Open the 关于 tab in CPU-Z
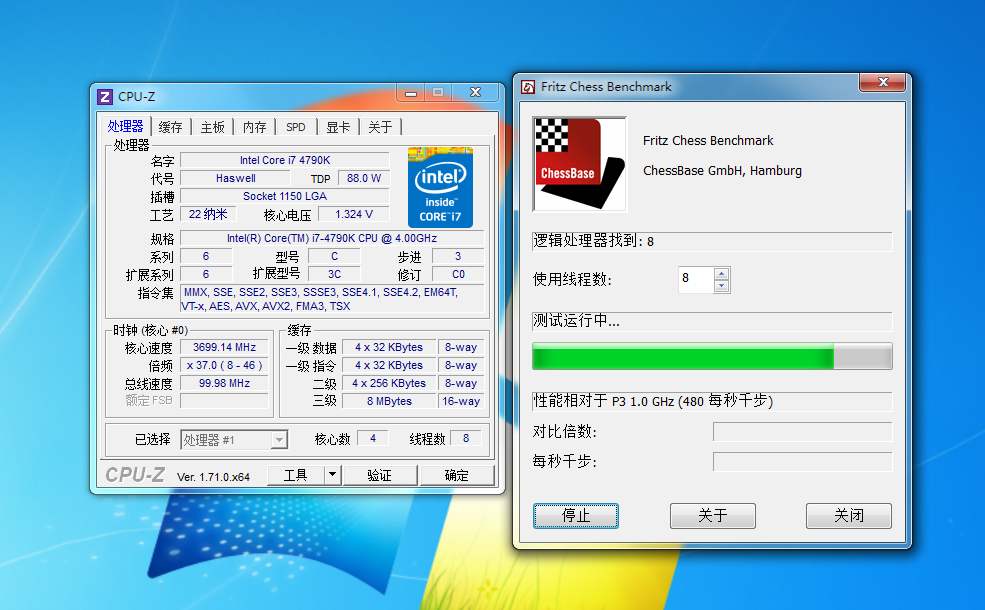The height and width of the screenshot is (610, 985). click(x=378, y=127)
